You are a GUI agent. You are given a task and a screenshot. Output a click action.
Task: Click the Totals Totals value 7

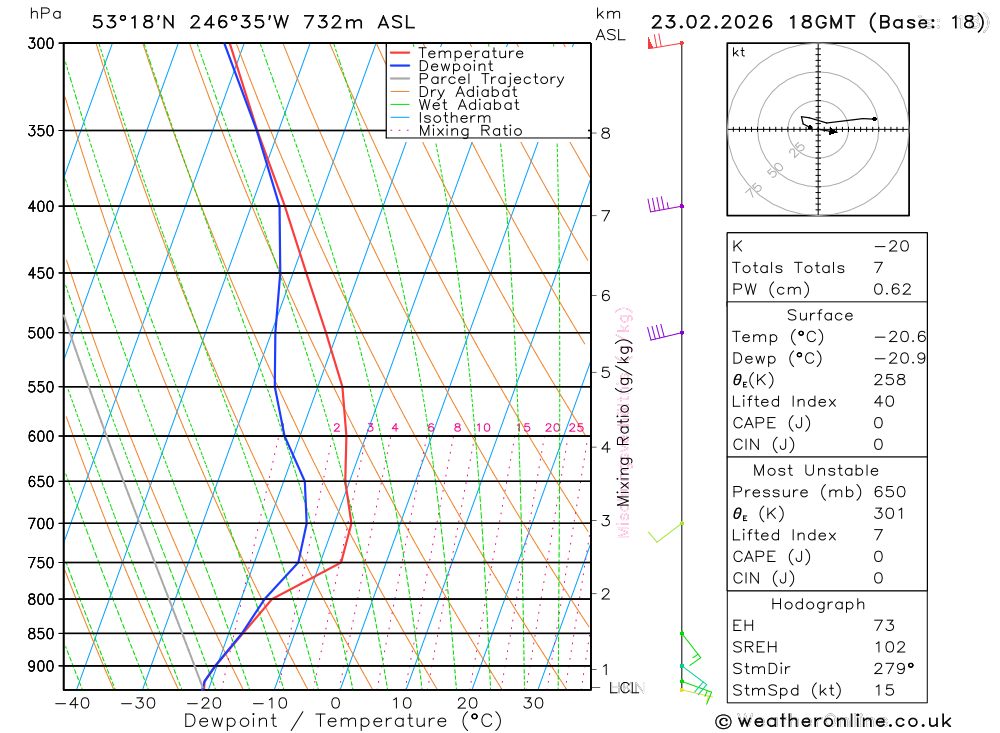pyautogui.click(x=879, y=268)
